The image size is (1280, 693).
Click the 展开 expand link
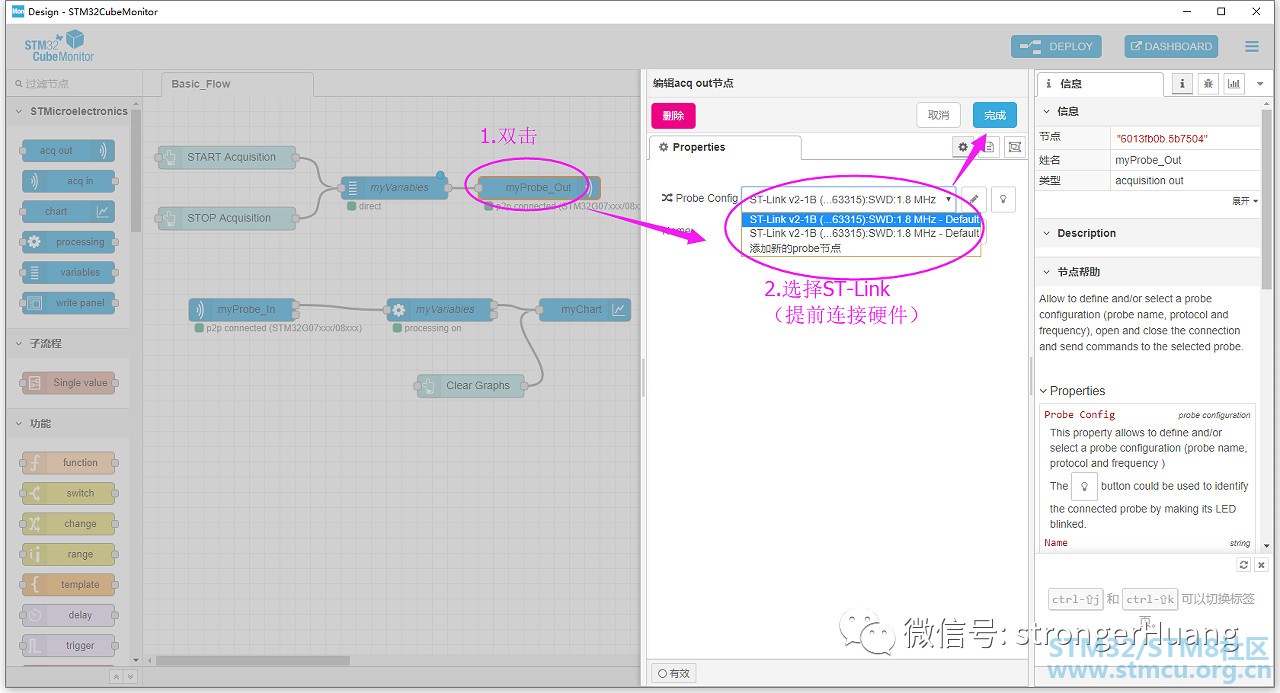click(1245, 201)
